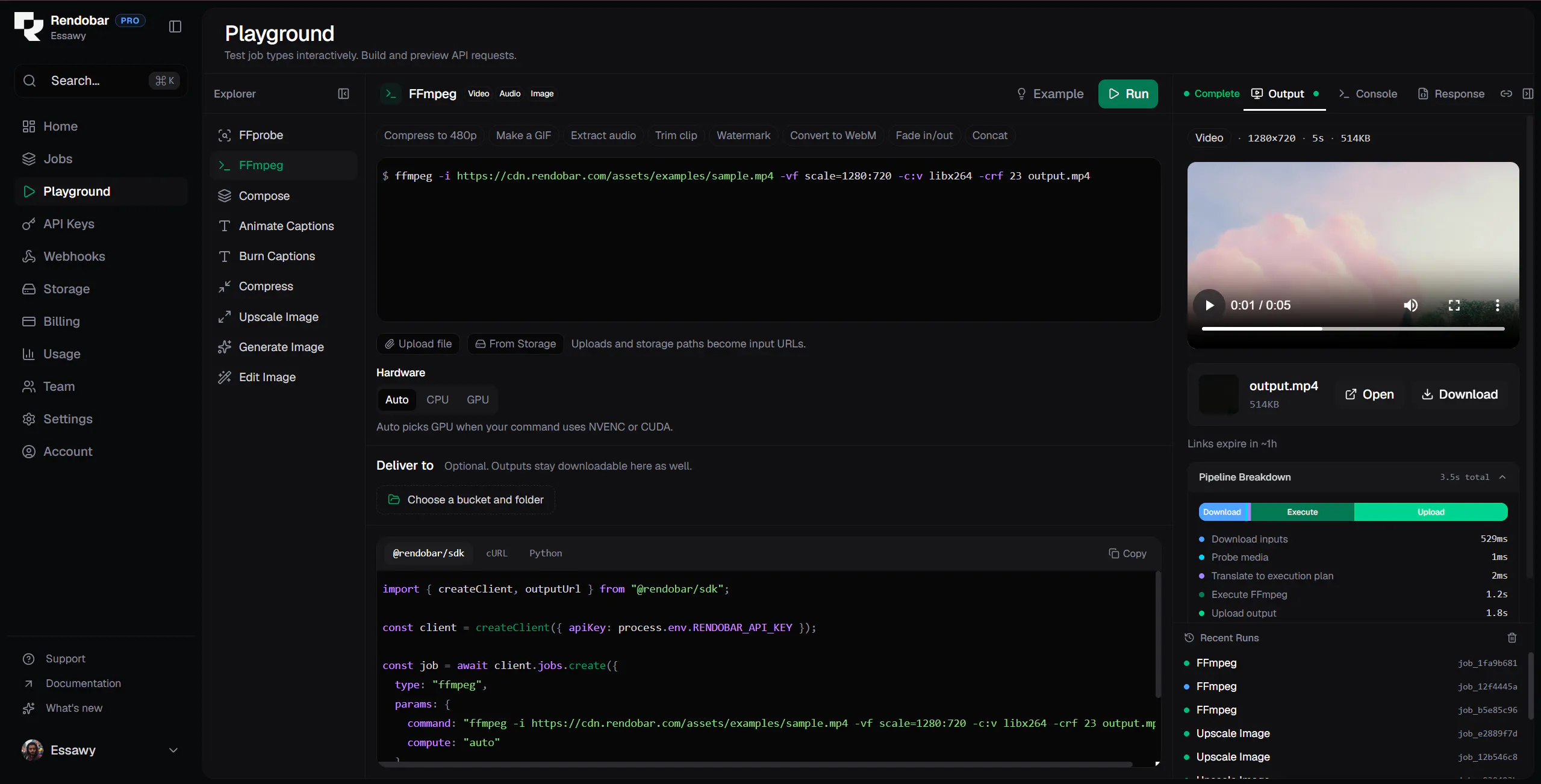Select Generate Image job type
The height and width of the screenshot is (784, 1541).
point(284,347)
